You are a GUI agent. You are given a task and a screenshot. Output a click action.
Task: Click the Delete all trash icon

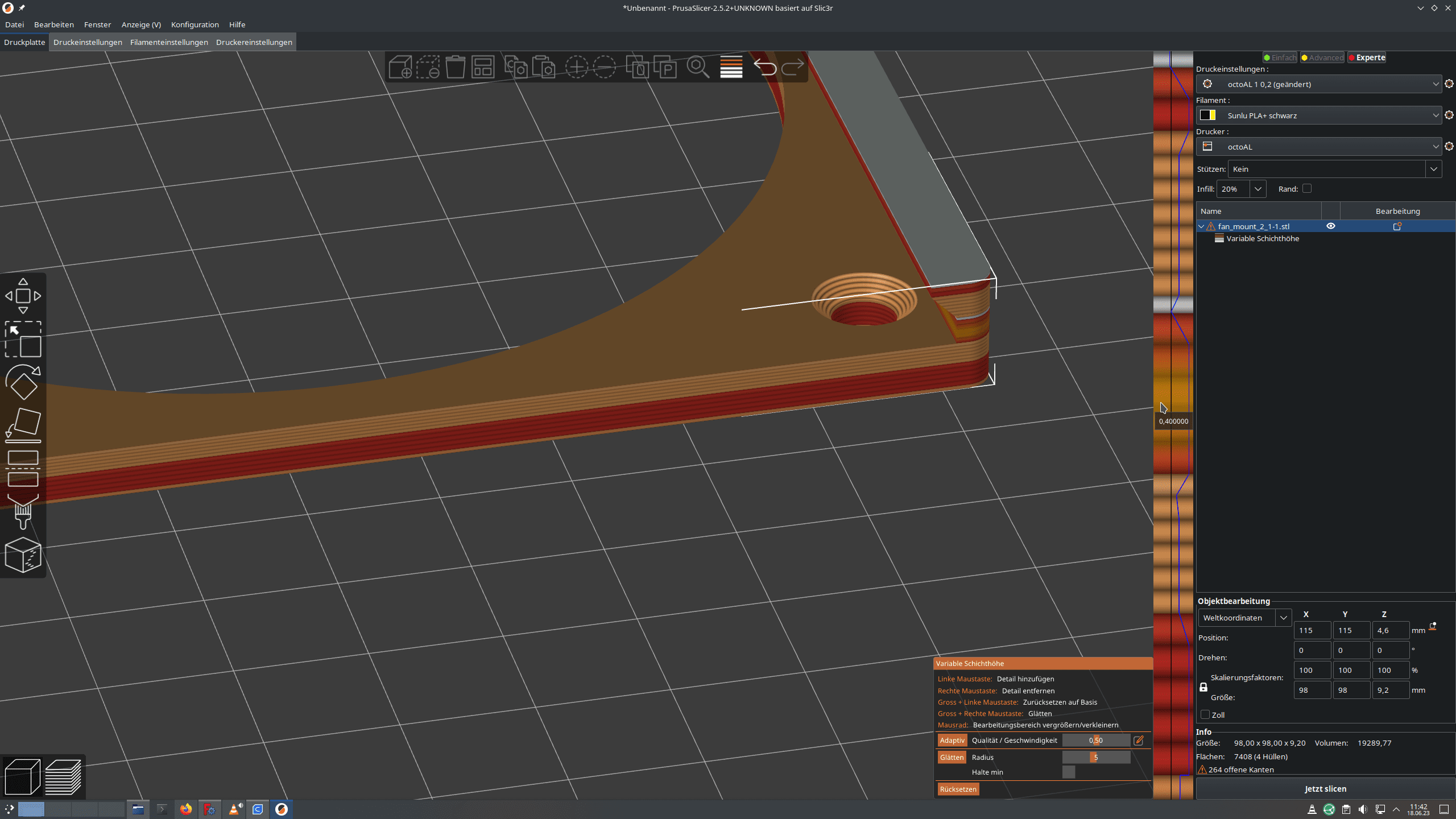pyautogui.click(x=455, y=67)
